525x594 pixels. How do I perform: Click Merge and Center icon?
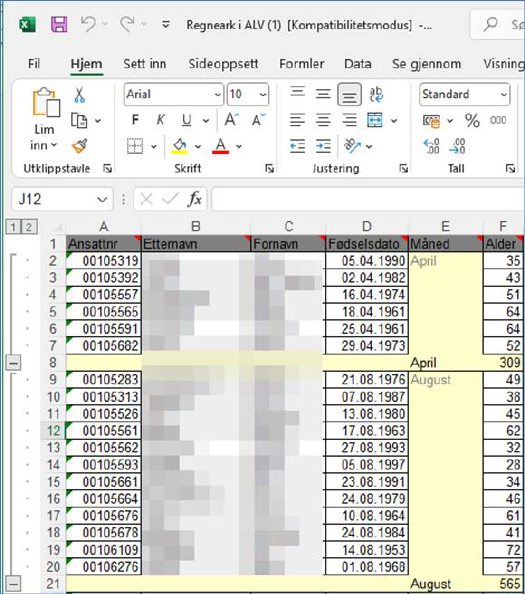click(x=375, y=120)
